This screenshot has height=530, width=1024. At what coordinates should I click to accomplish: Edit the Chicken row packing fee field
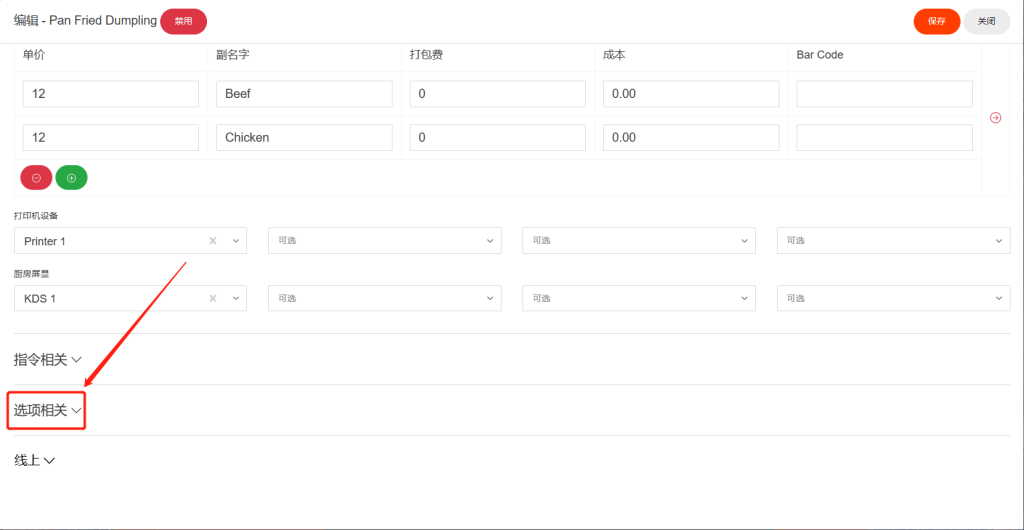(x=498, y=138)
